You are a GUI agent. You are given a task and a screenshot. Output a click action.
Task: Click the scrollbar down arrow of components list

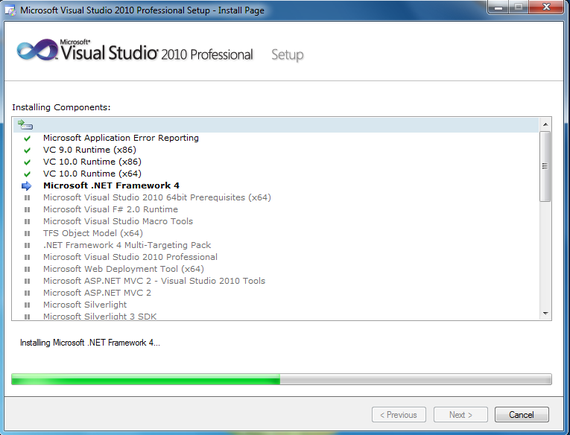[x=545, y=313]
